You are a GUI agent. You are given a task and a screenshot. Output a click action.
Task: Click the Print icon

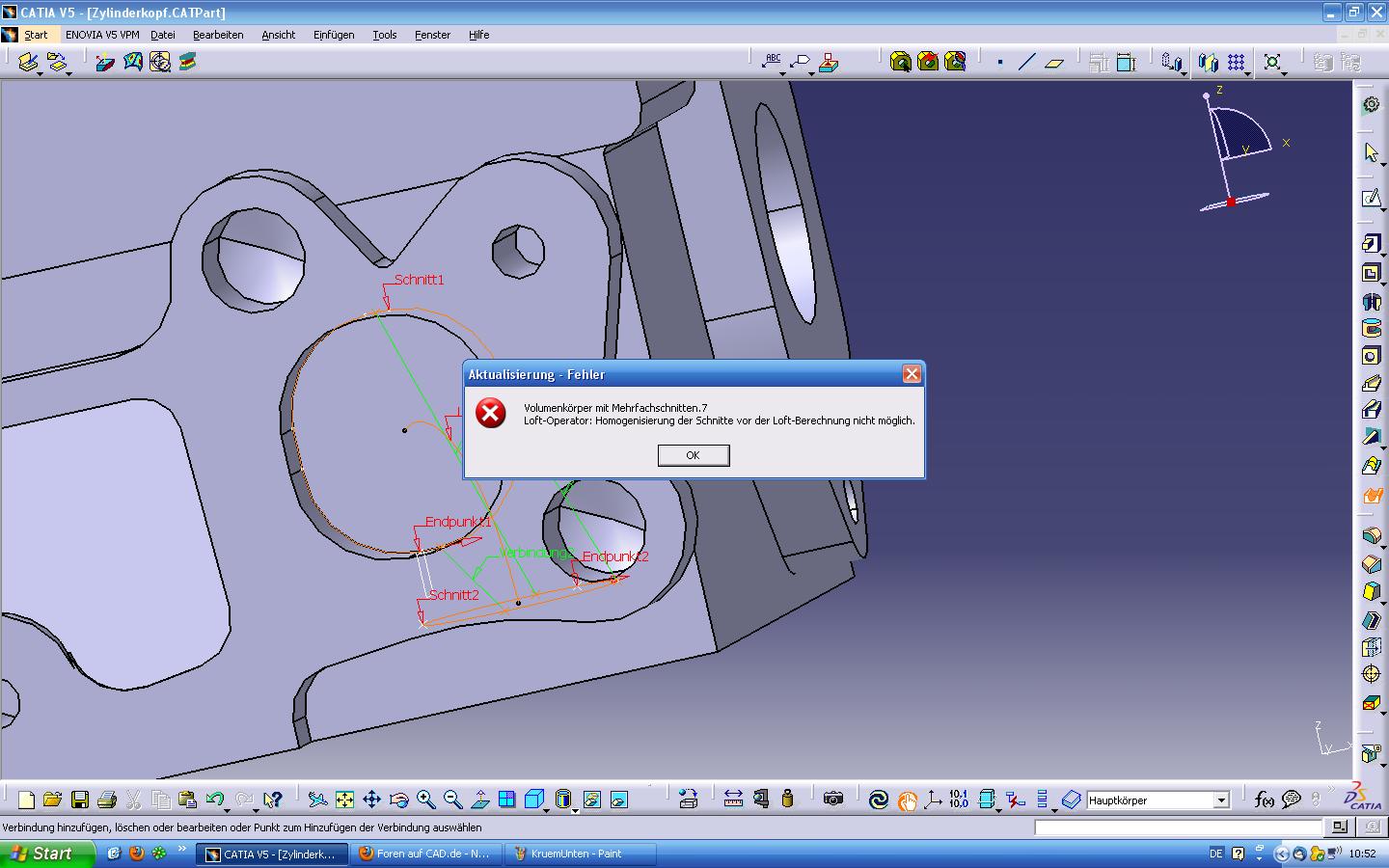pyautogui.click(x=106, y=800)
